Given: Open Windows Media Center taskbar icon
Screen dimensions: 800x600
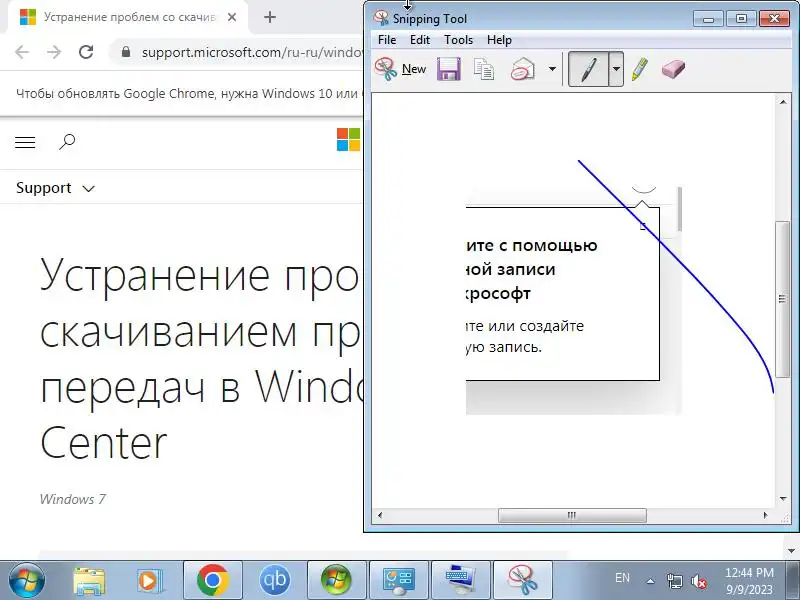Looking at the screenshot, I should pyautogui.click(x=336, y=581).
